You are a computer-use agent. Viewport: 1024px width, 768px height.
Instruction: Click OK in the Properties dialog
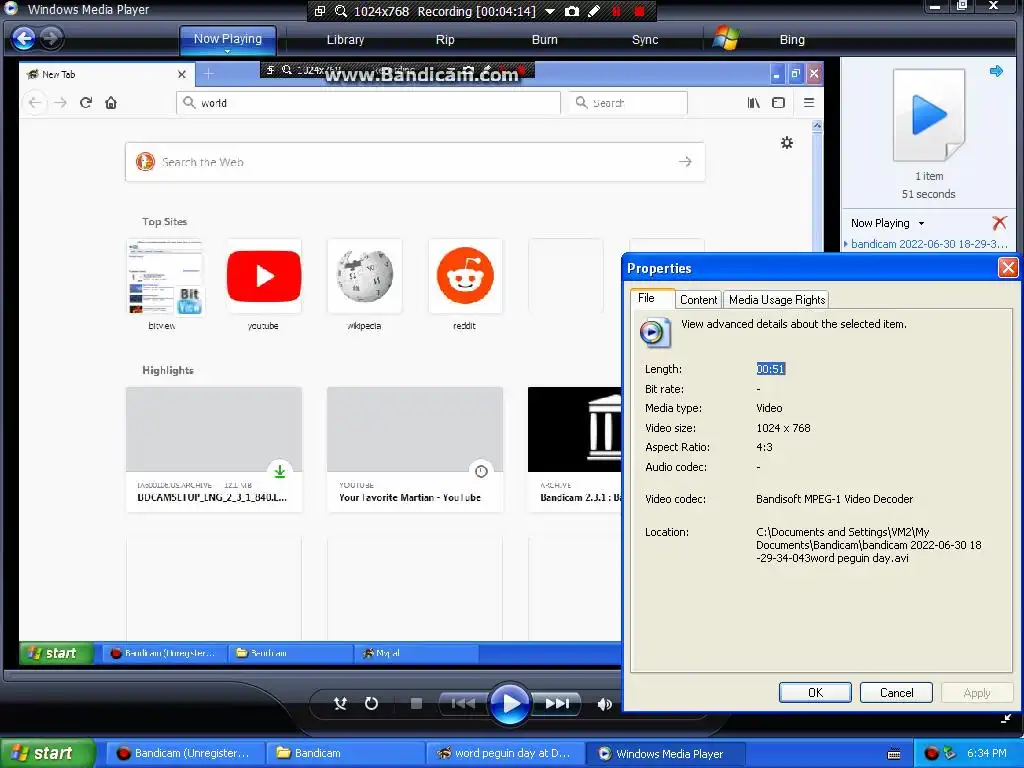[x=815, y=692]
